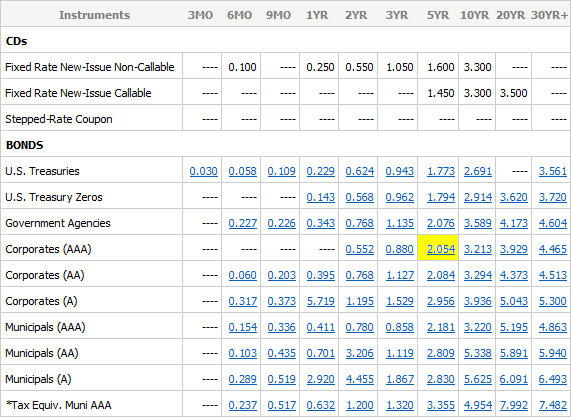Click the U.S. Treasuries 30YR+ yield 3.561
Image resolution: width=571 pixels, height=417 pixels.
[x=553, y=171]
